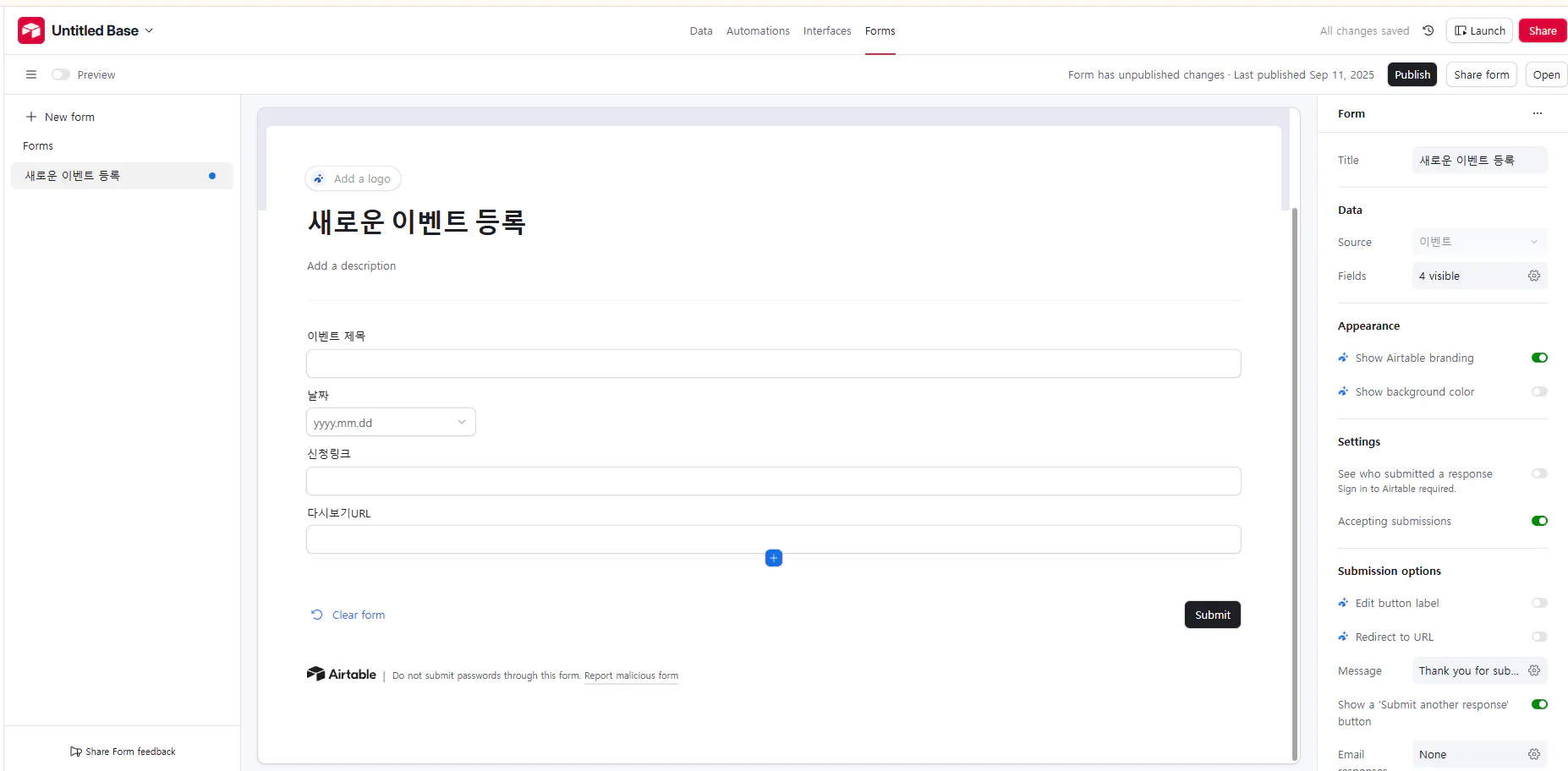The image size is (1568, 771).
Task: Click premium icon beside Show background color
Action: (1343, 391)
